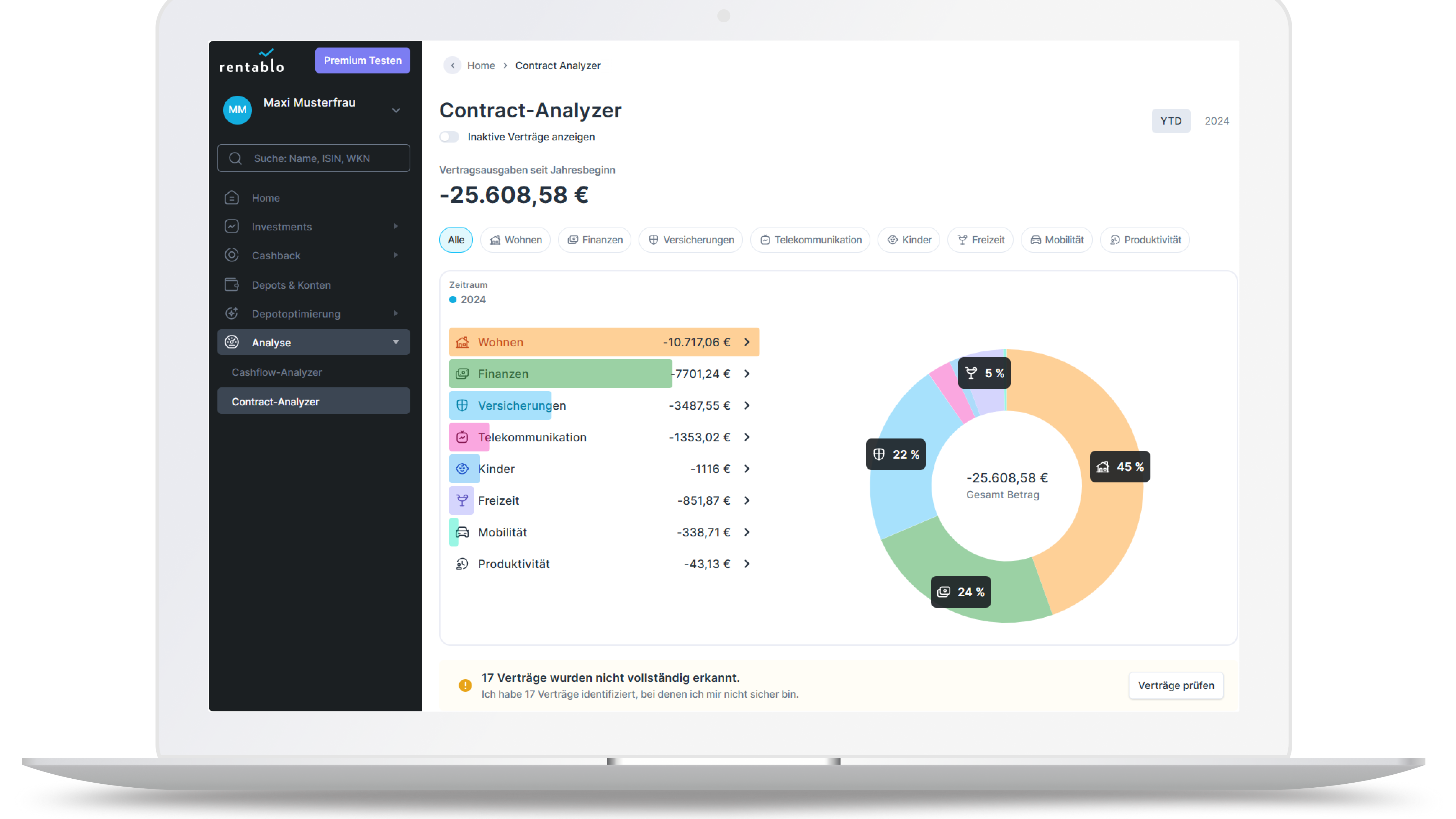Click the Depots & Konten wallet icon
This screenshot has width=1456, height=819.
(x=232, y=284)
